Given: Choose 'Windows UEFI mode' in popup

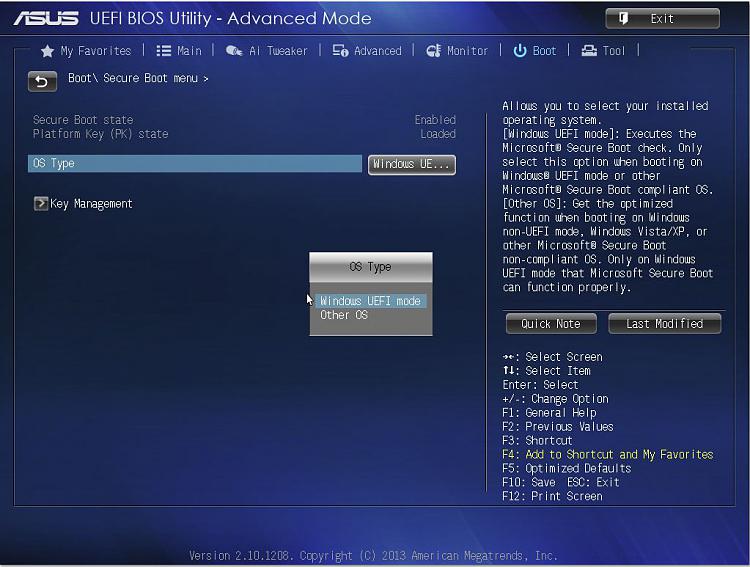Looking at the screenshot, I should tap(370, 301).
